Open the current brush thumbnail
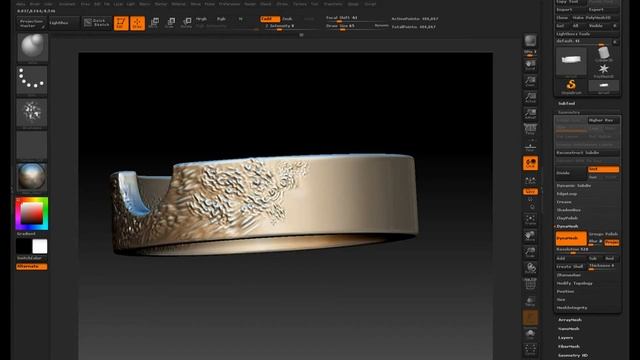 (32, 47)
